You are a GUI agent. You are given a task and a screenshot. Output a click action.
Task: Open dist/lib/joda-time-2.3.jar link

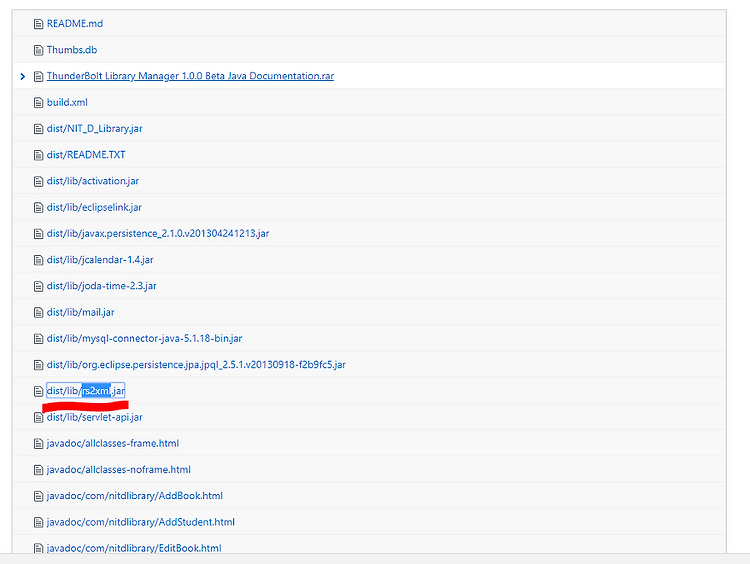101,286
